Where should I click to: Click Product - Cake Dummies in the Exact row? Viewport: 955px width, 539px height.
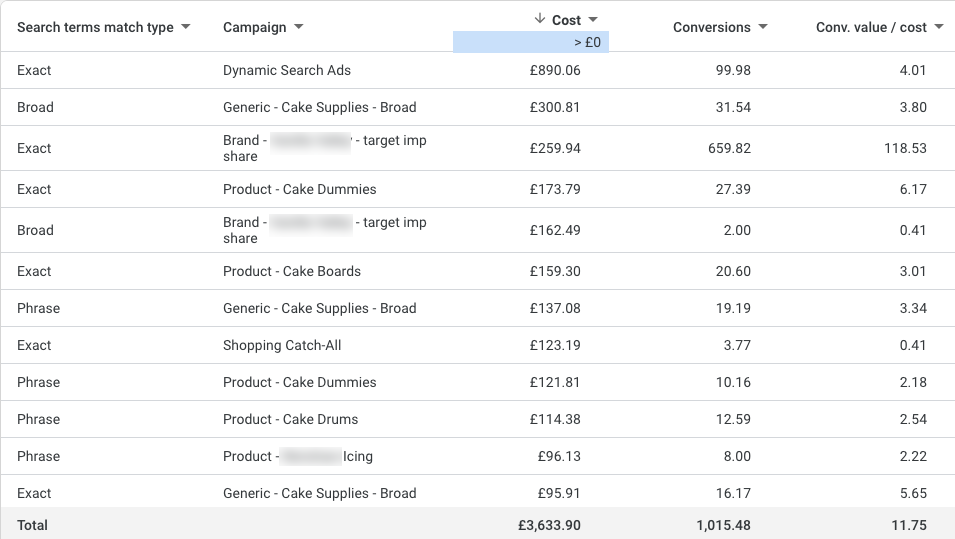tap(299, 189)
